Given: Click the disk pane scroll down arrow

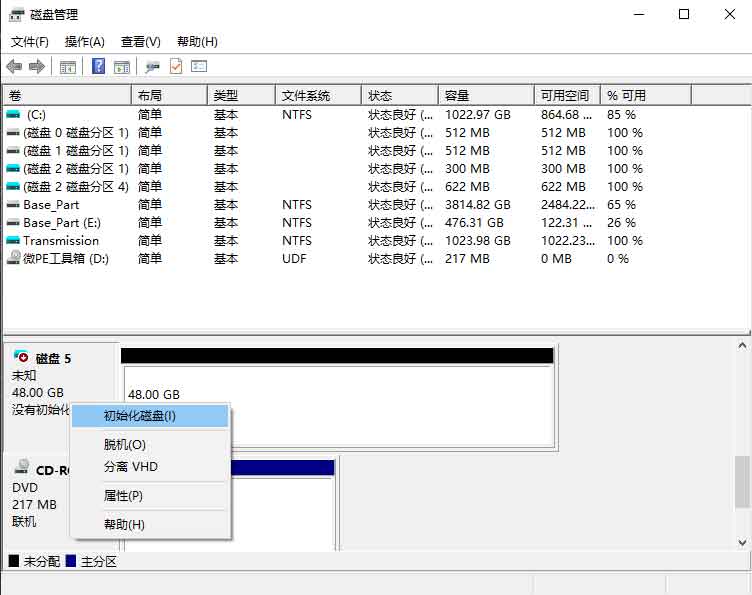Looking at the screenshot, I should point(742,542).
